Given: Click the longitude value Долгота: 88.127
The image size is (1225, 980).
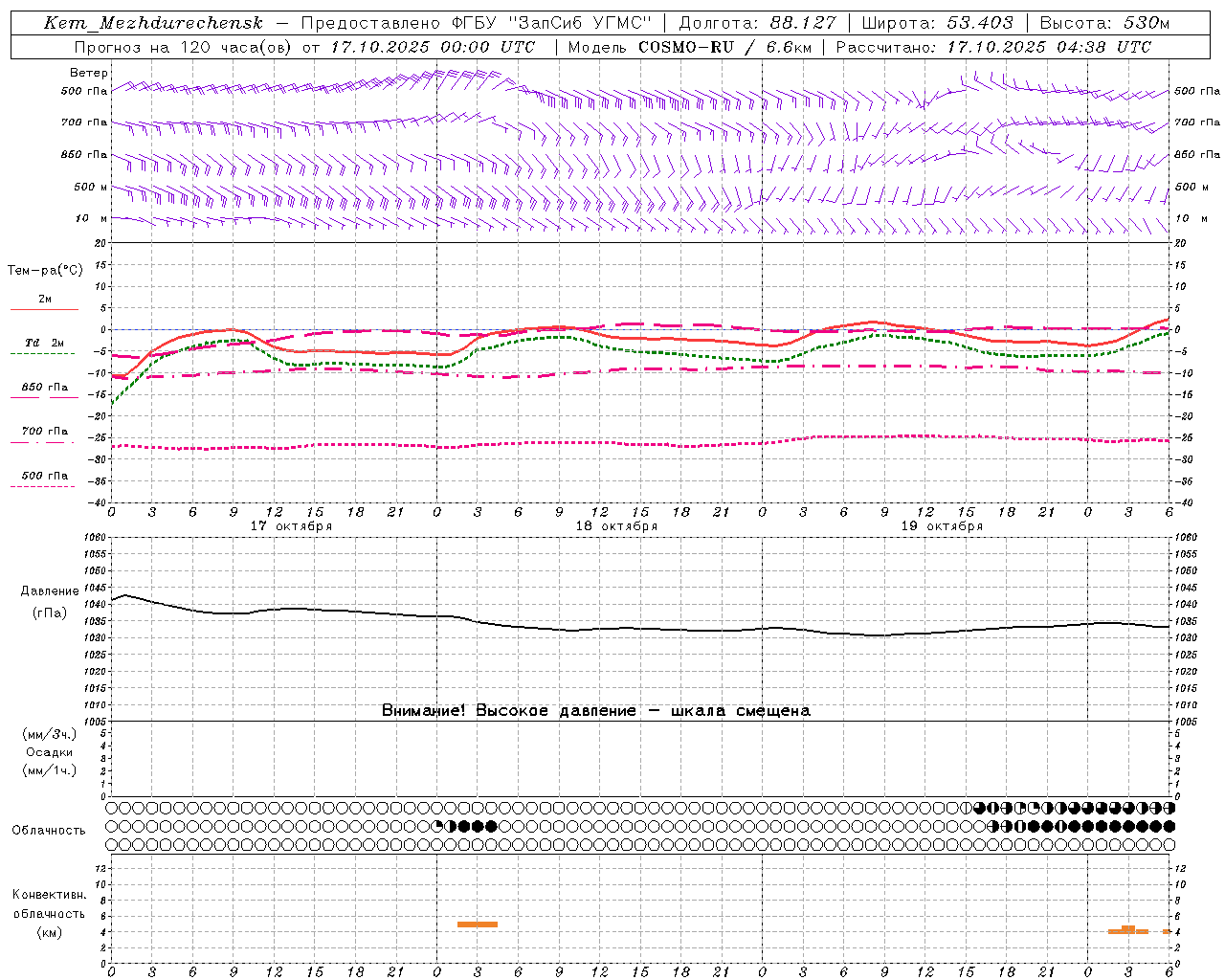Looking at the screenshot, I should click(x=757, y=23).
